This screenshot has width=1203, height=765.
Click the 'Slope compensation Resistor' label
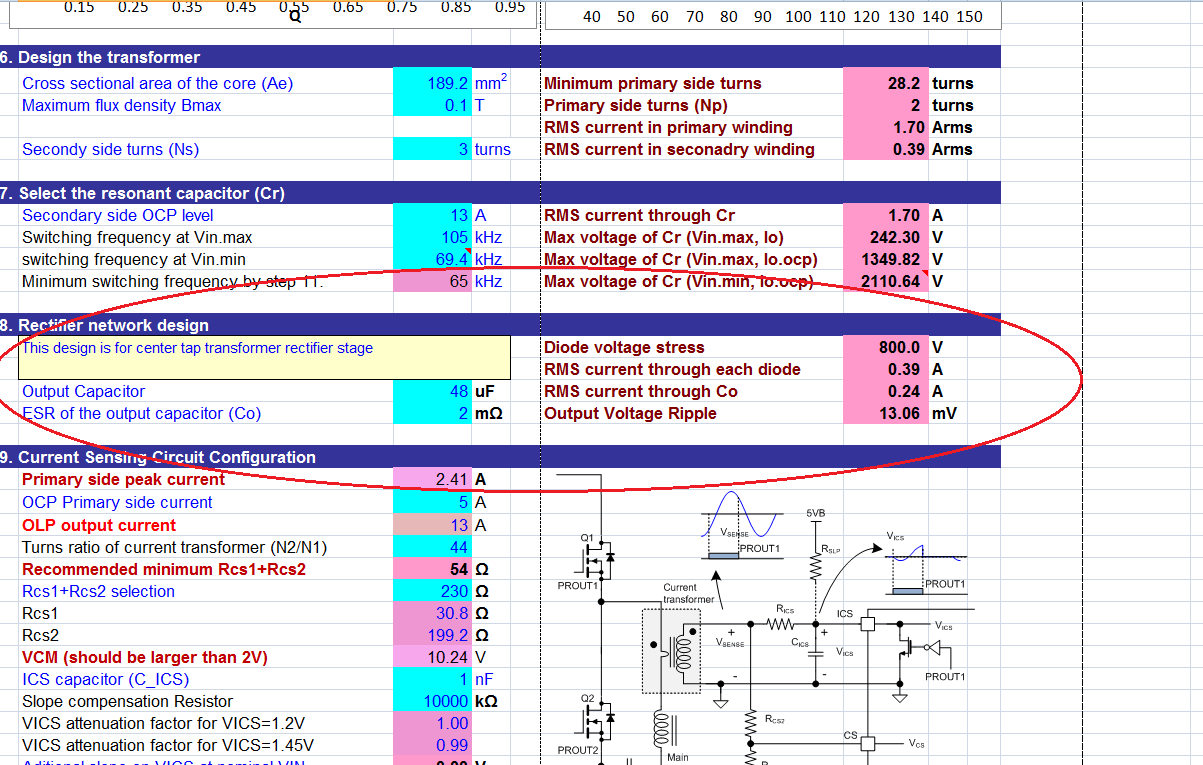127,701
